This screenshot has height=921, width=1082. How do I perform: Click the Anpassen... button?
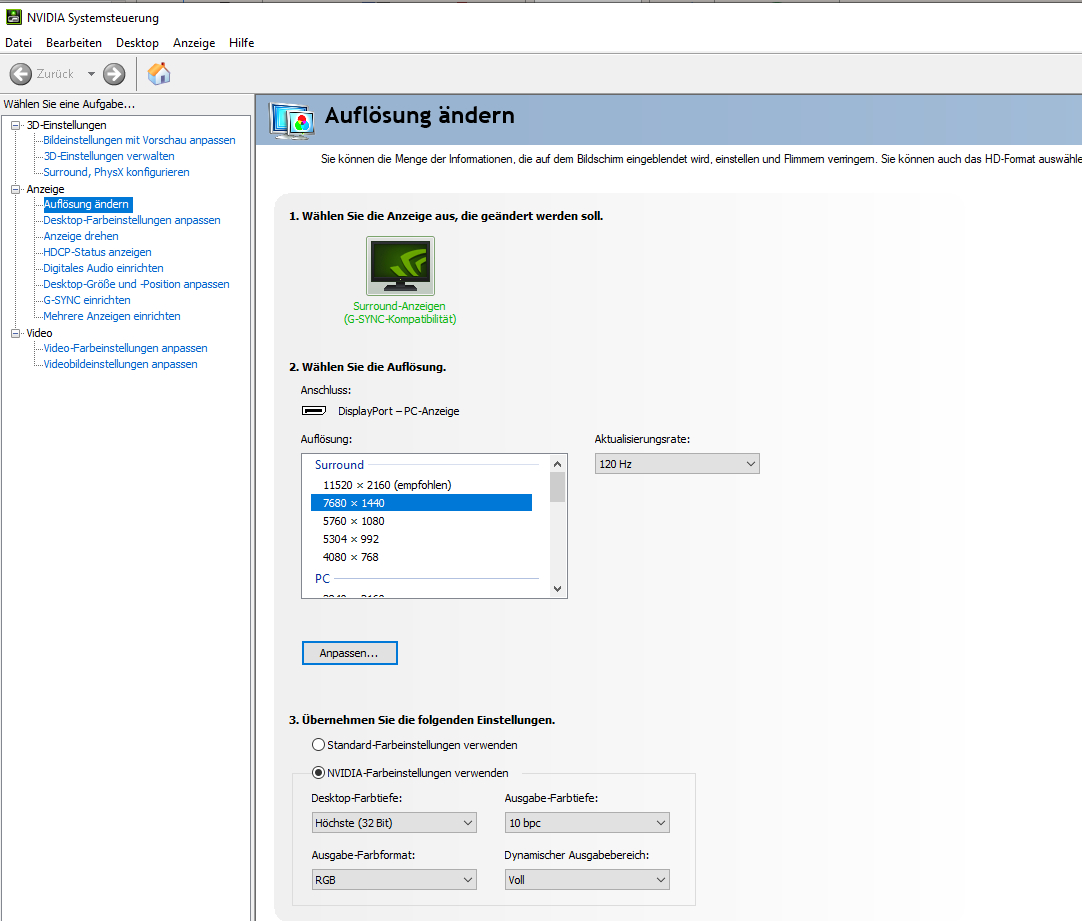point(350,653)
